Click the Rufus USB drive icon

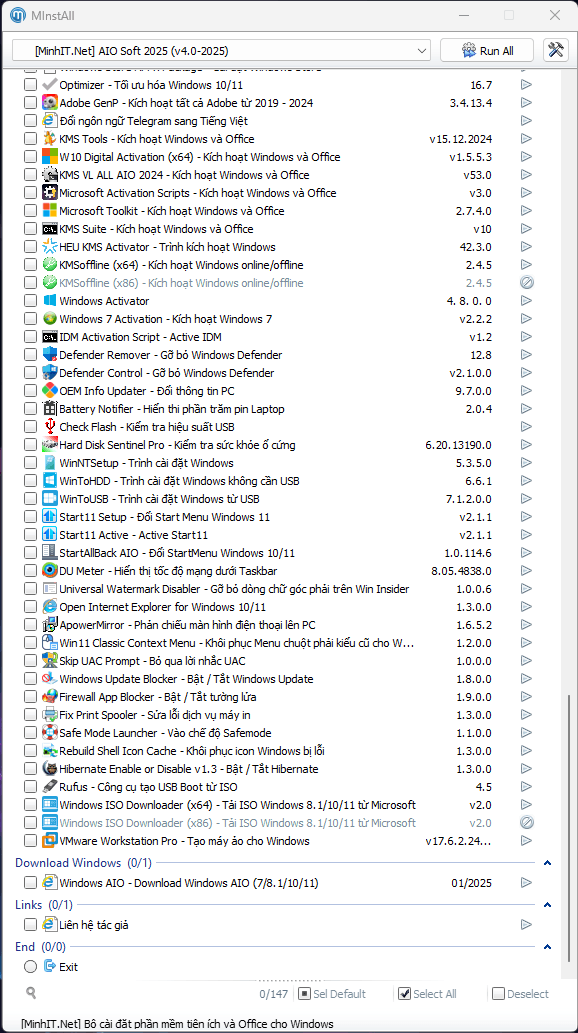tap(49, 787)
